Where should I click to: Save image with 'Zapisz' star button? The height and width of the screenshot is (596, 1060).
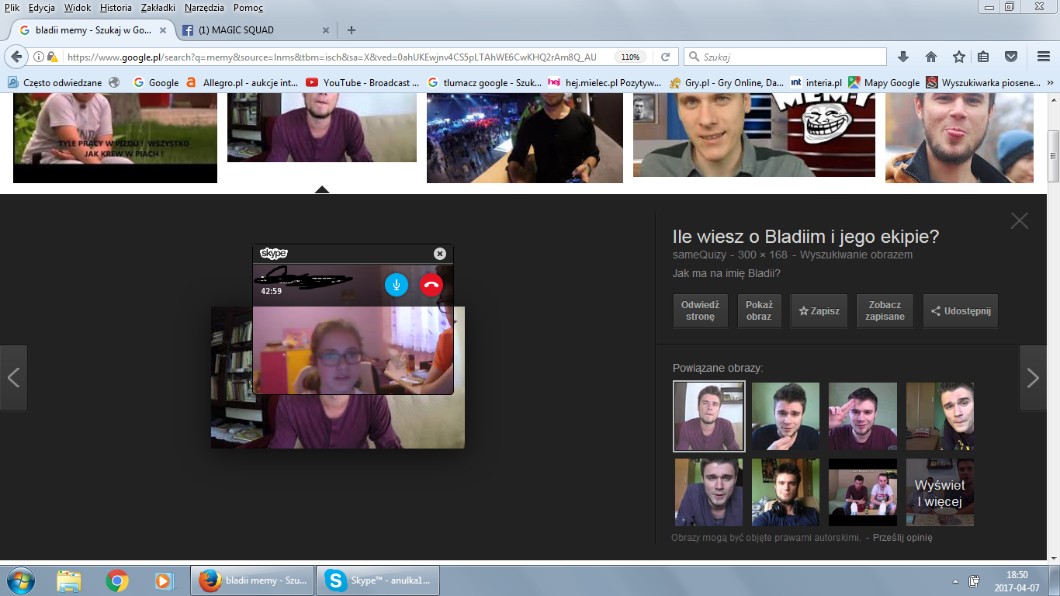click(819, 311)
